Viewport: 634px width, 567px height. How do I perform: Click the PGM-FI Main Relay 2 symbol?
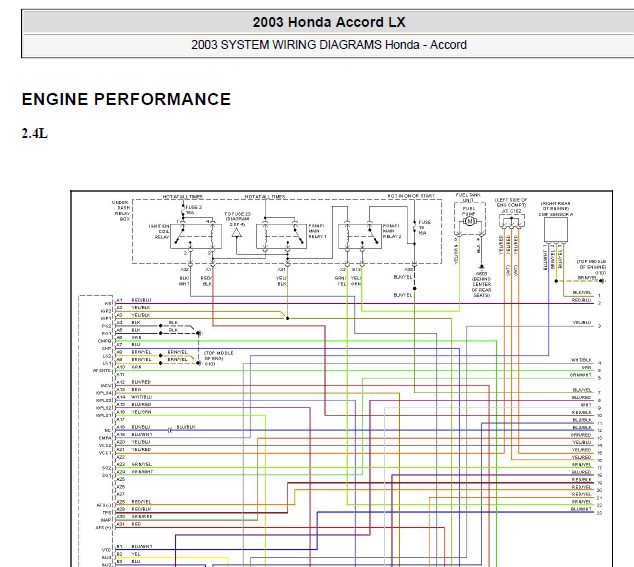(359, 236)
